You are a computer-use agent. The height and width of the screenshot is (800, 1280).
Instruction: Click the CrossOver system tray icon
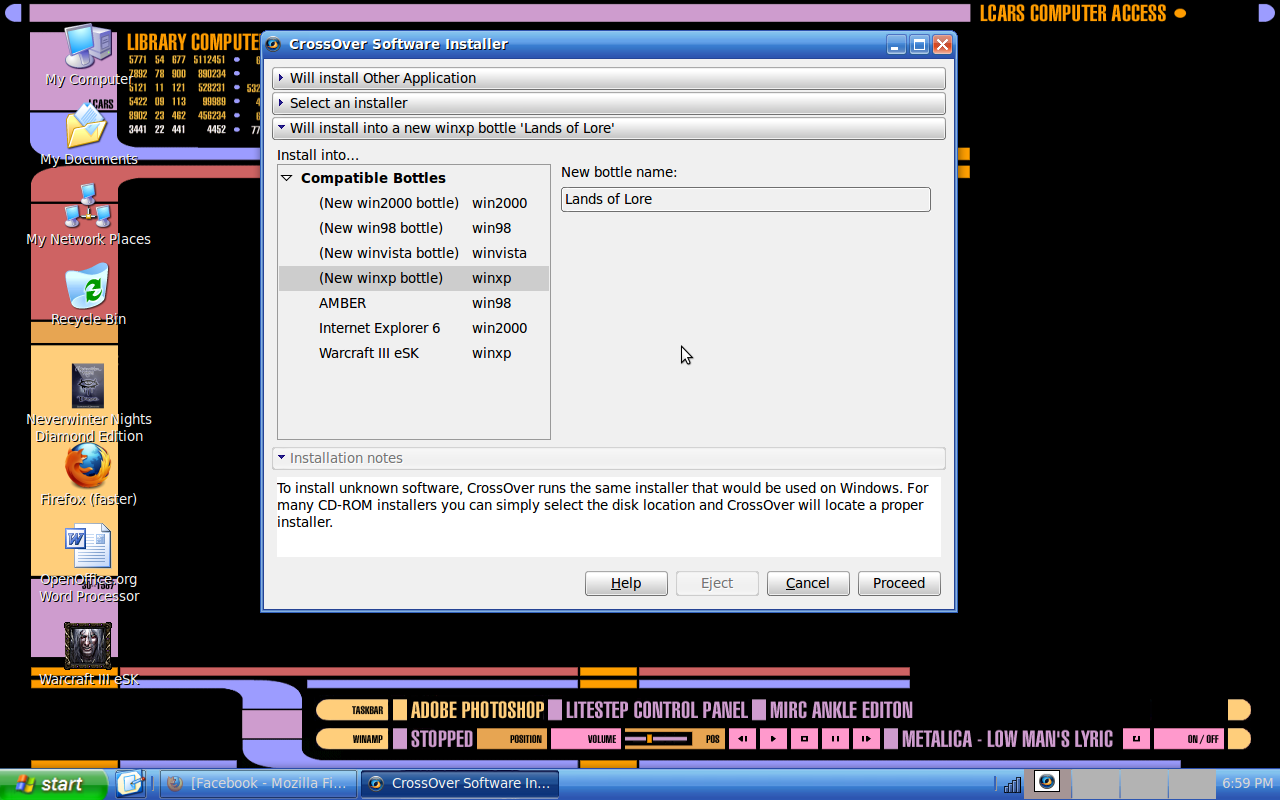[1047, 781]
